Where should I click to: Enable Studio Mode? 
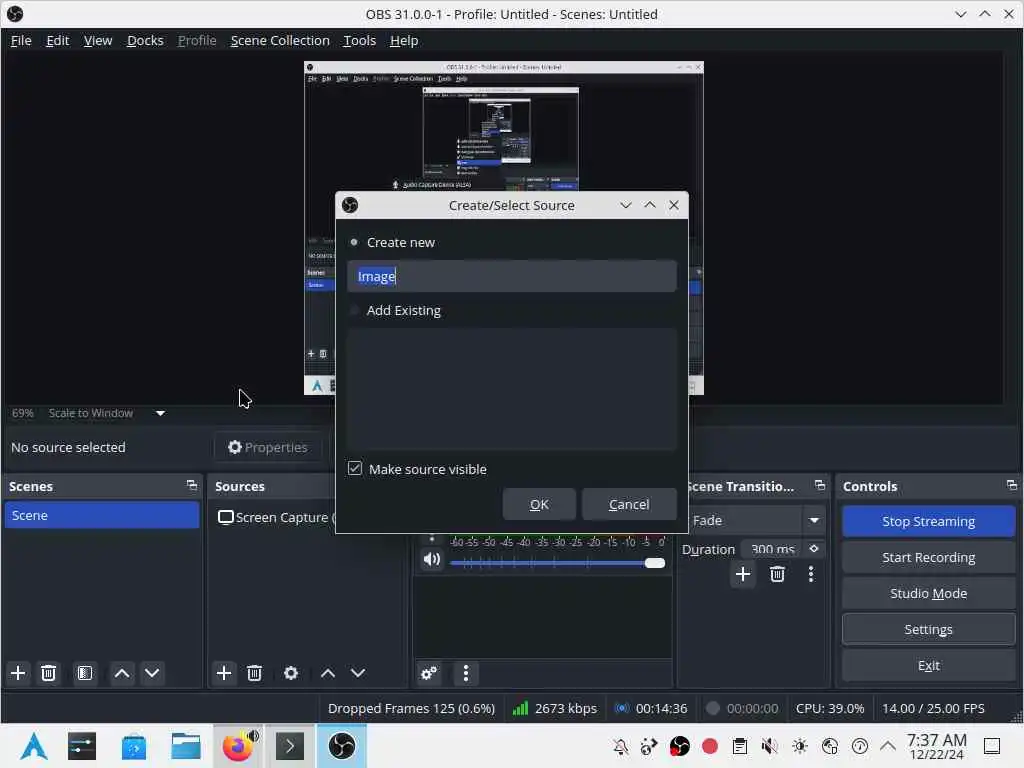928,593
